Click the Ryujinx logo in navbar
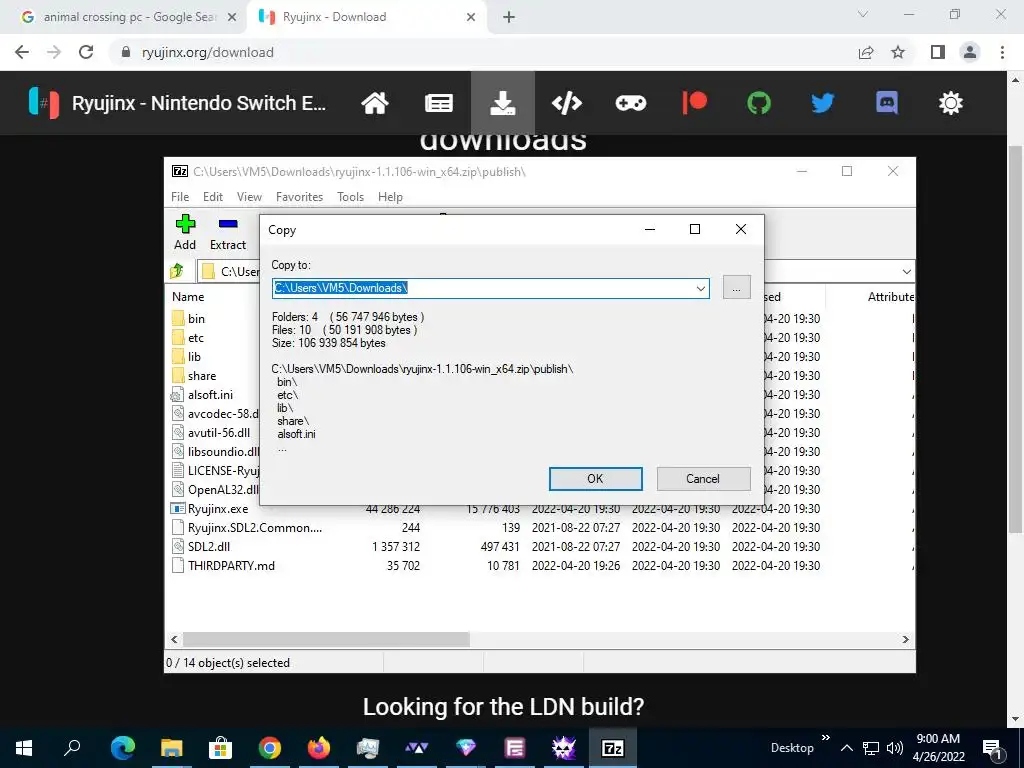The height and width of the screenshot is (768, 1024). coord(44,103)
